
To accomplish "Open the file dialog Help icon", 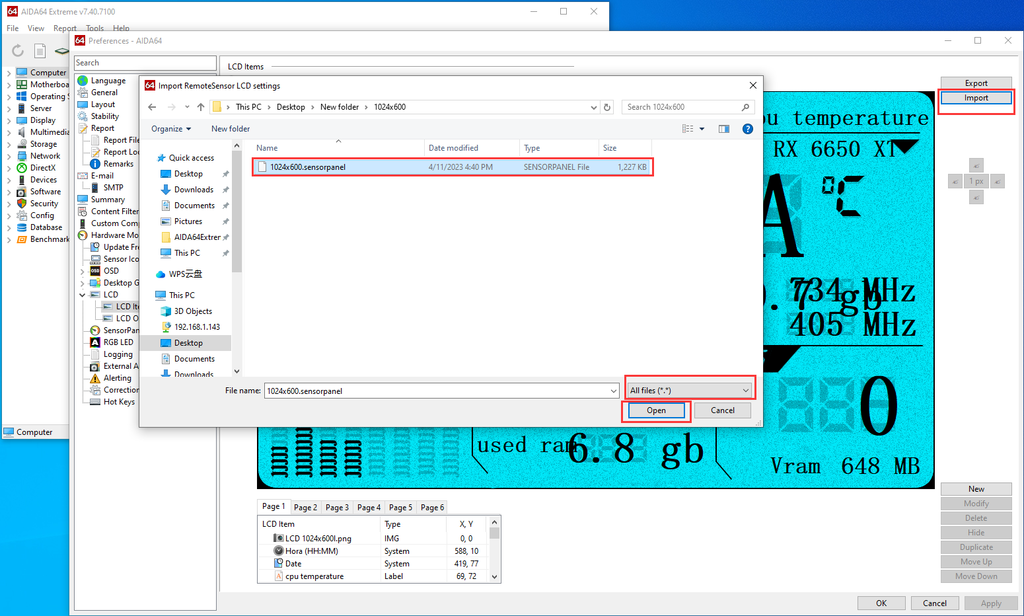I will [747, 128].
